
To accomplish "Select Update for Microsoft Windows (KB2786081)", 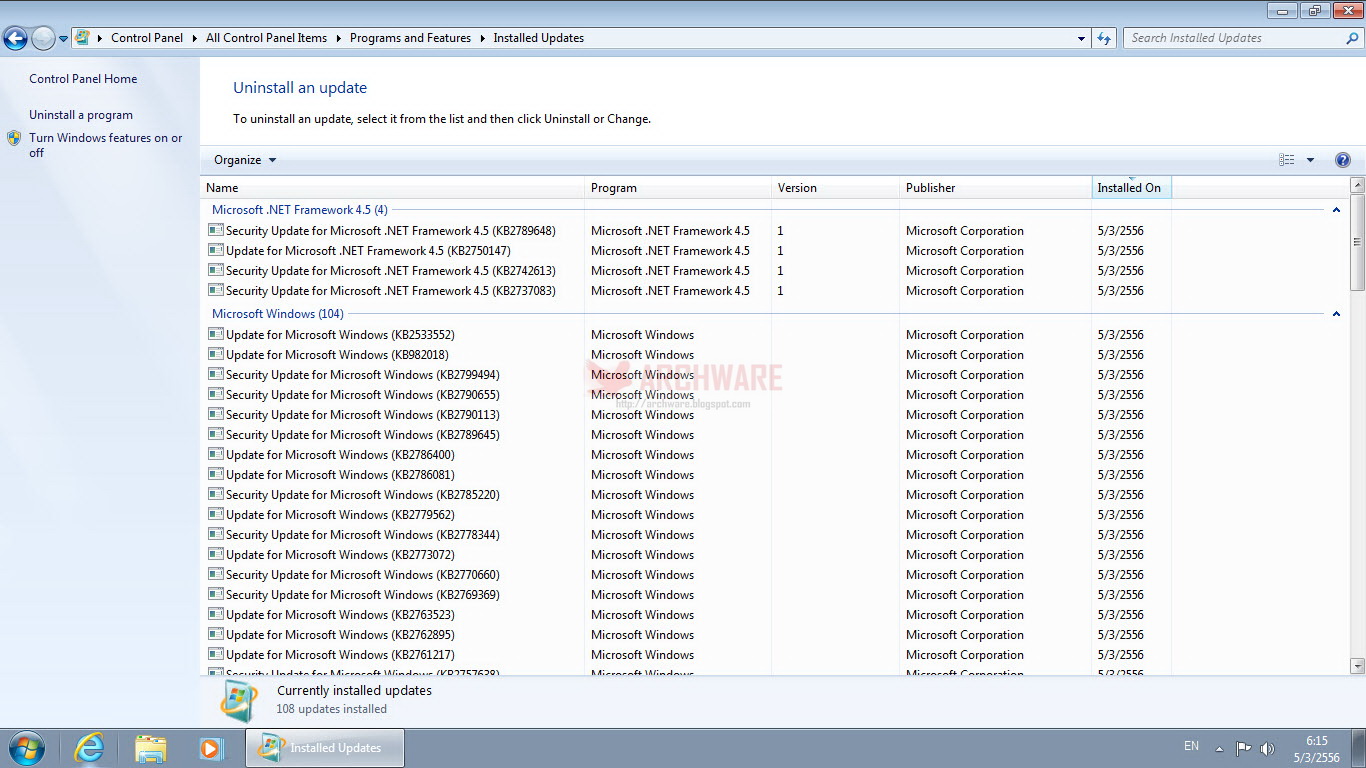I will [x=340, y=475].
